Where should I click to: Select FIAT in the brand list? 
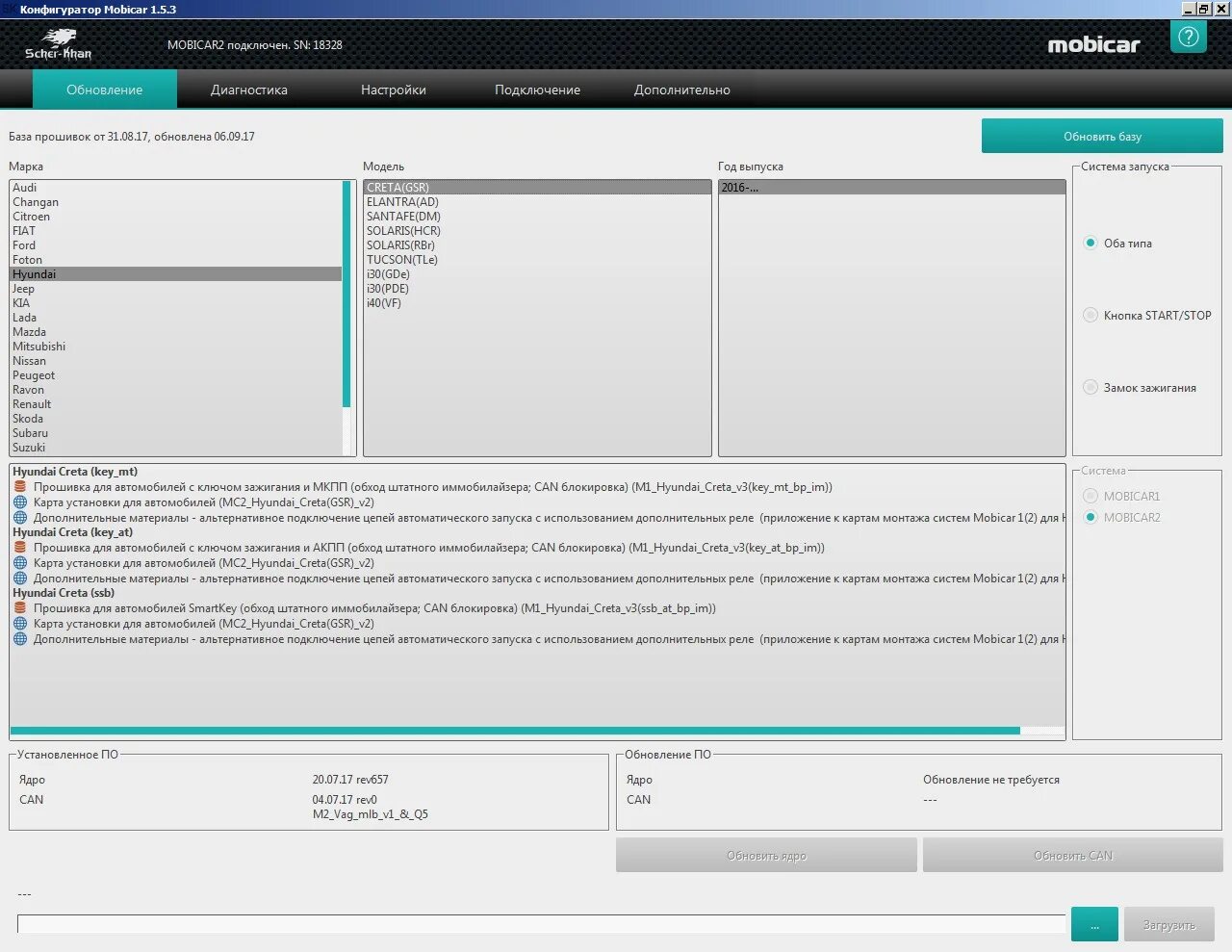pos(176,231)
